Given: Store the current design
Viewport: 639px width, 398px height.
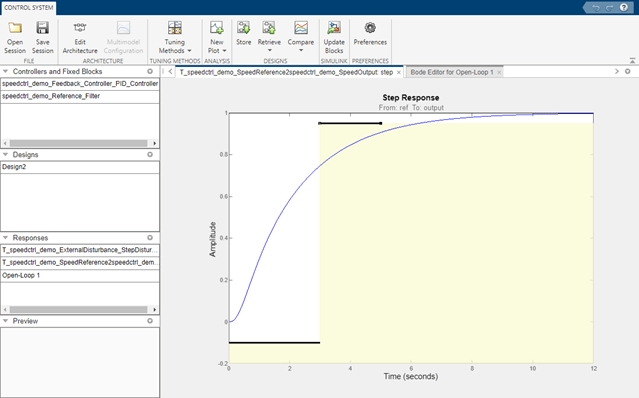Looking at the screenshot, I should click(x=243, y=33).
